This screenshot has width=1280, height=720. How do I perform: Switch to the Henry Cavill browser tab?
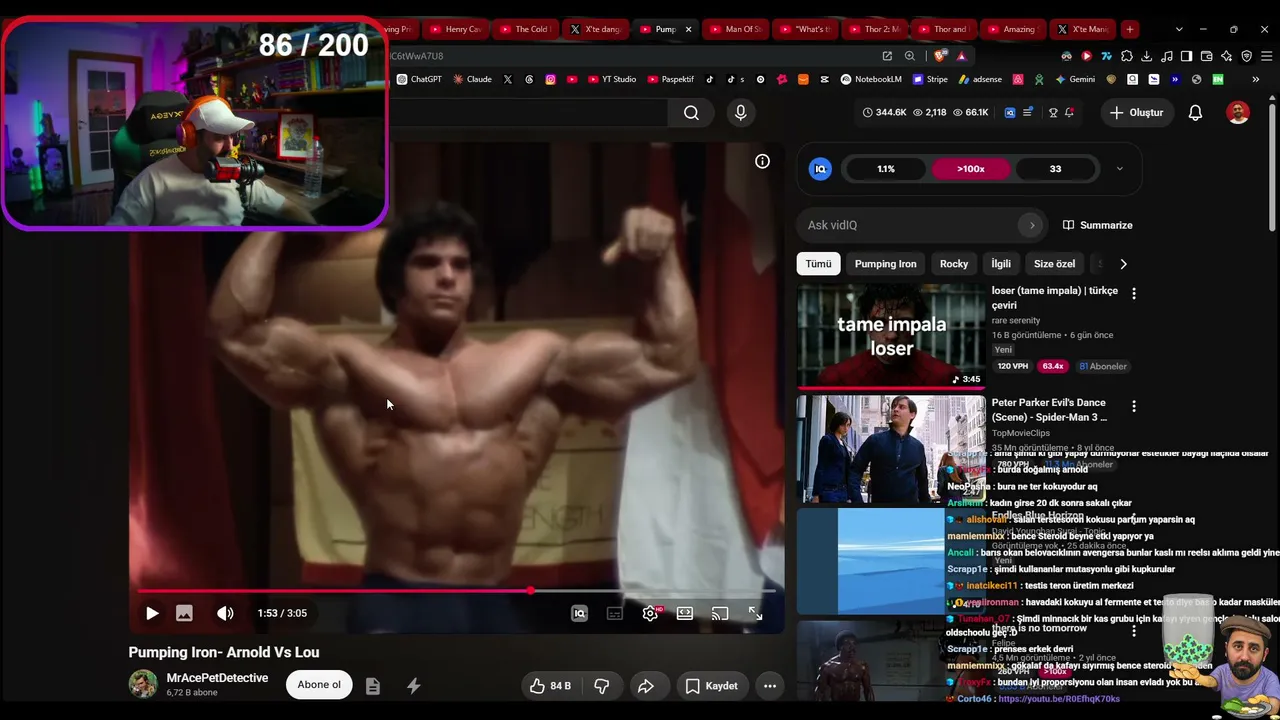(x=456, y=29)
